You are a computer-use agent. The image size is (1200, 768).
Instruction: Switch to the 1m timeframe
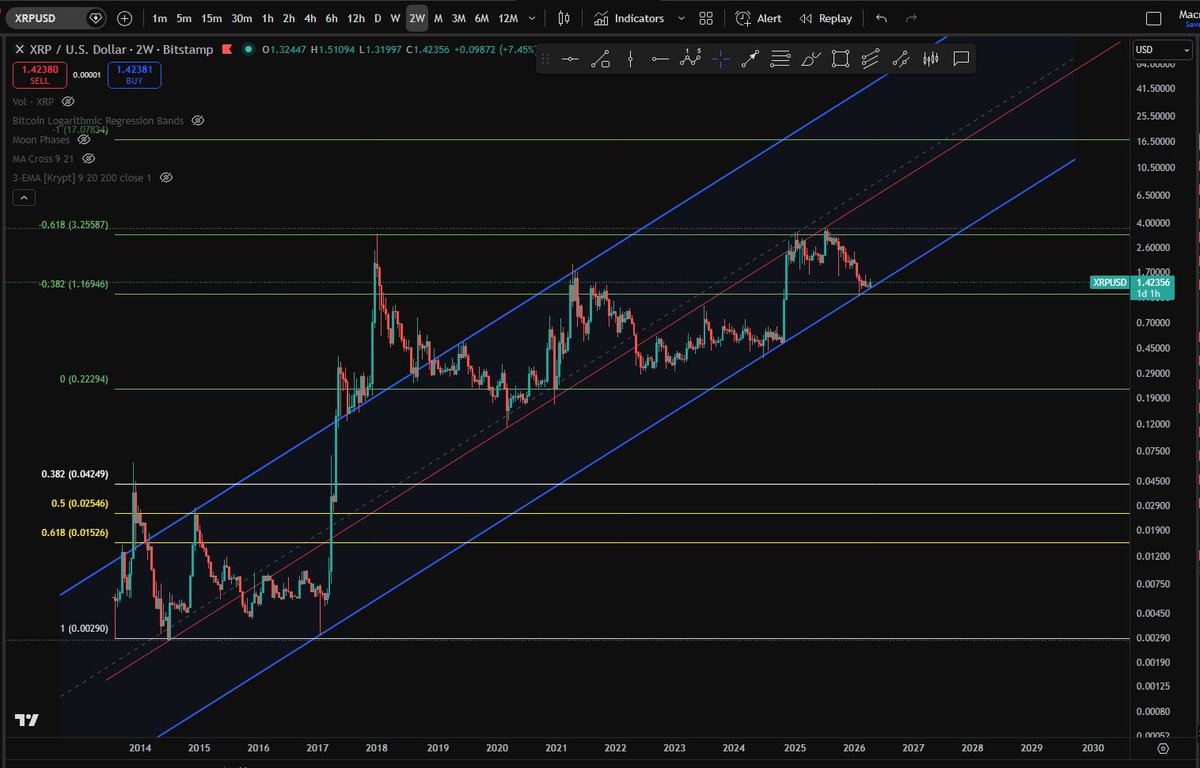[x=159, y=18]
